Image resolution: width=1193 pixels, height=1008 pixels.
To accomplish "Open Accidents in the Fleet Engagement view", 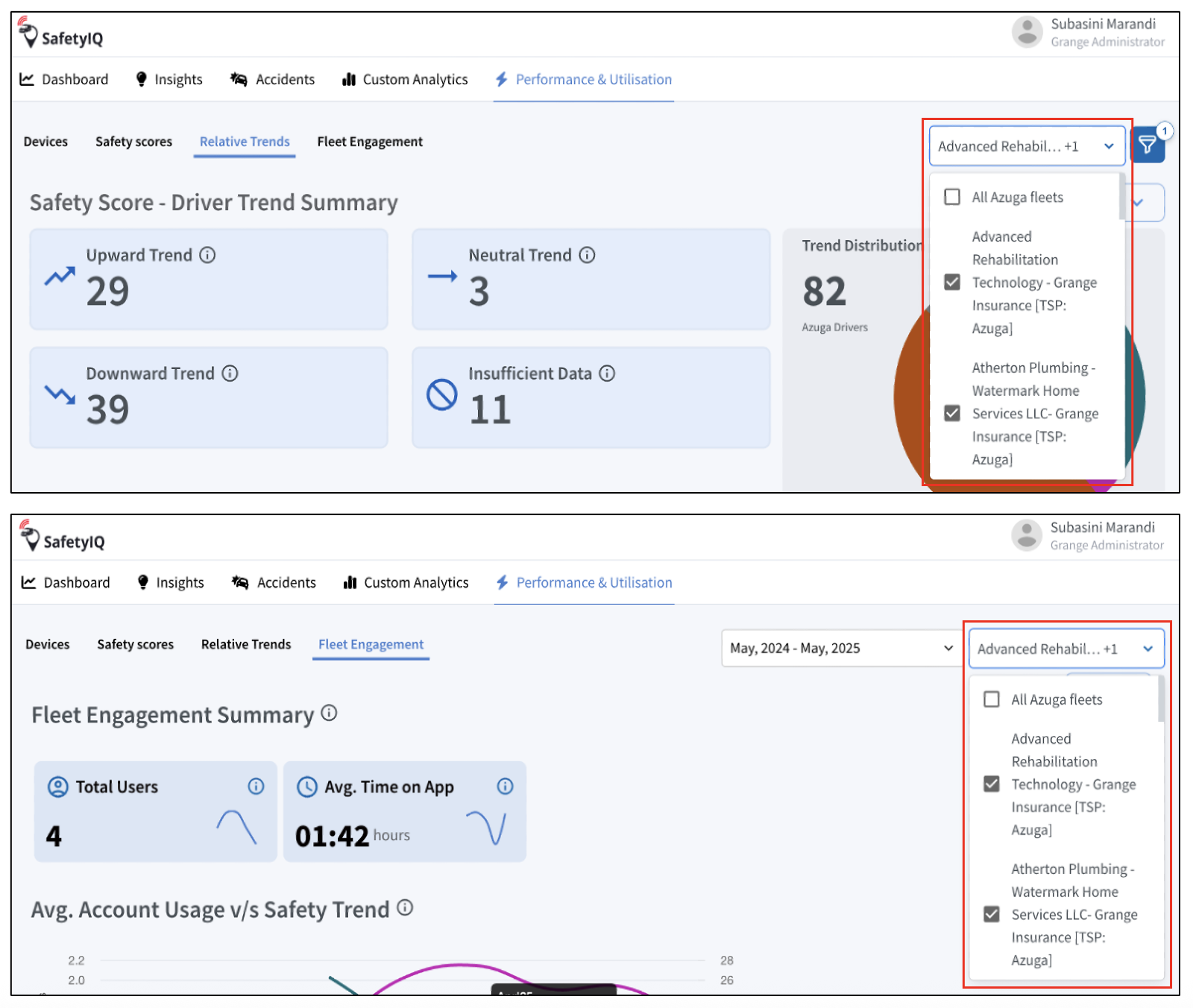I will click(x=274, y=582).
